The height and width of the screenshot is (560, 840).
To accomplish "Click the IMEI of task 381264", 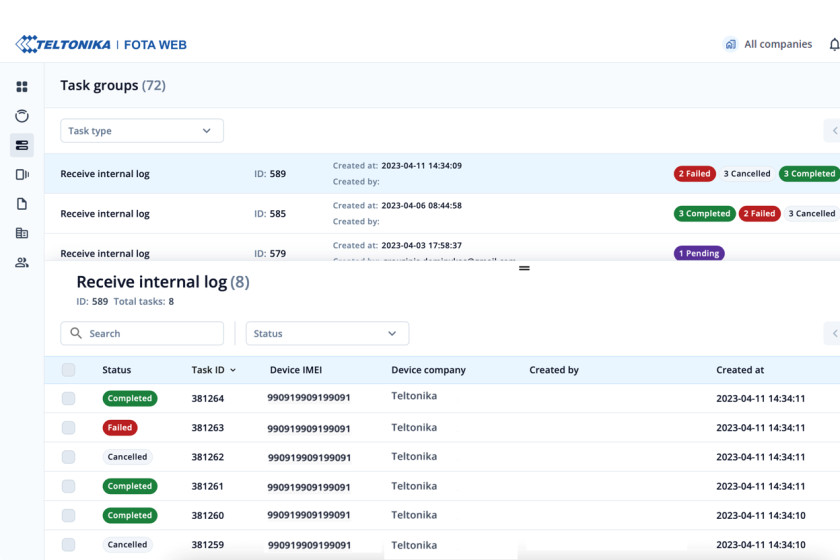I will click(x=309, y=398).
